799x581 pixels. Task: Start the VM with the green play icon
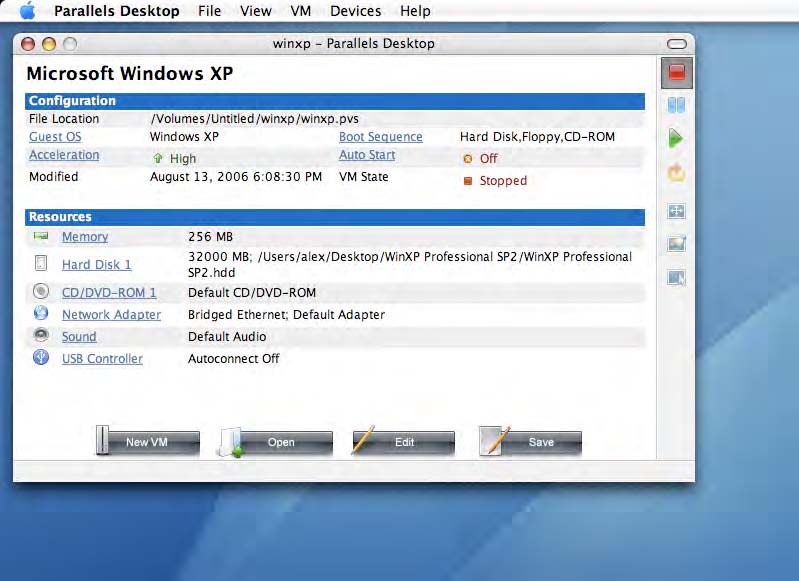pos(676,138)
